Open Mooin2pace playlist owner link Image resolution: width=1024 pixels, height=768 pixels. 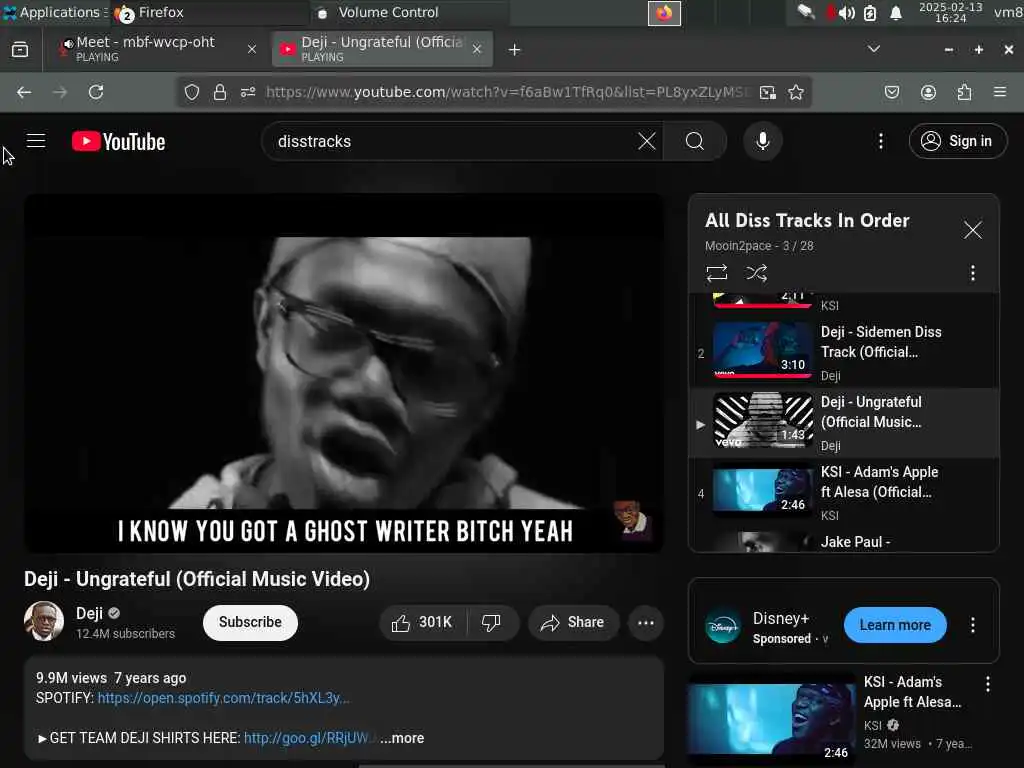point(738,246)
